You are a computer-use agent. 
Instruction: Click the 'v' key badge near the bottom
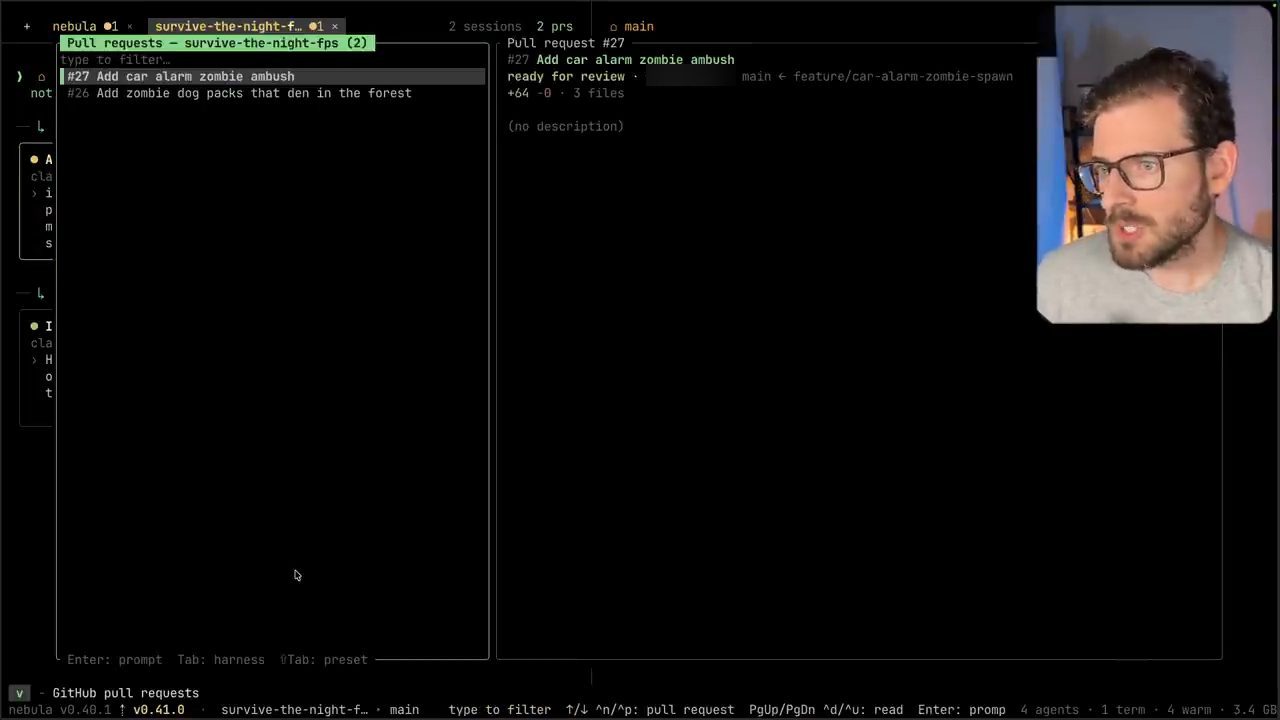[x=19, y=693]
